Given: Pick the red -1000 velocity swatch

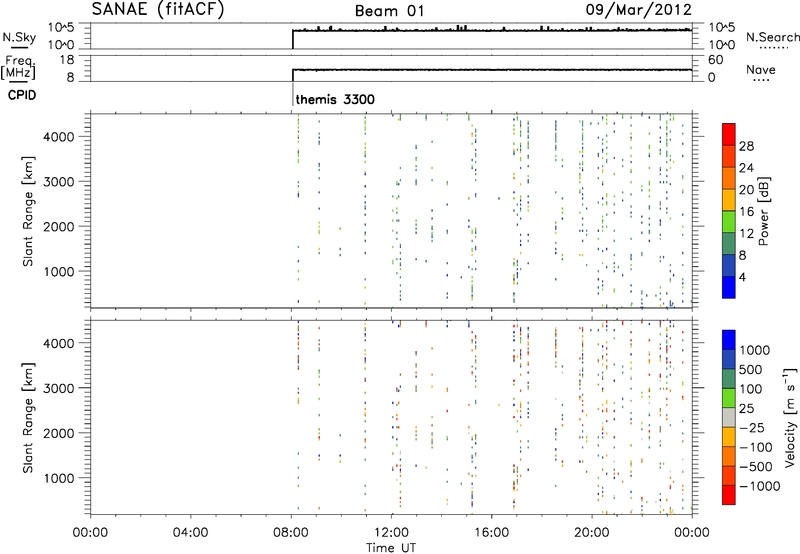Looking at the screenshot, I should [x=729, y=495].
